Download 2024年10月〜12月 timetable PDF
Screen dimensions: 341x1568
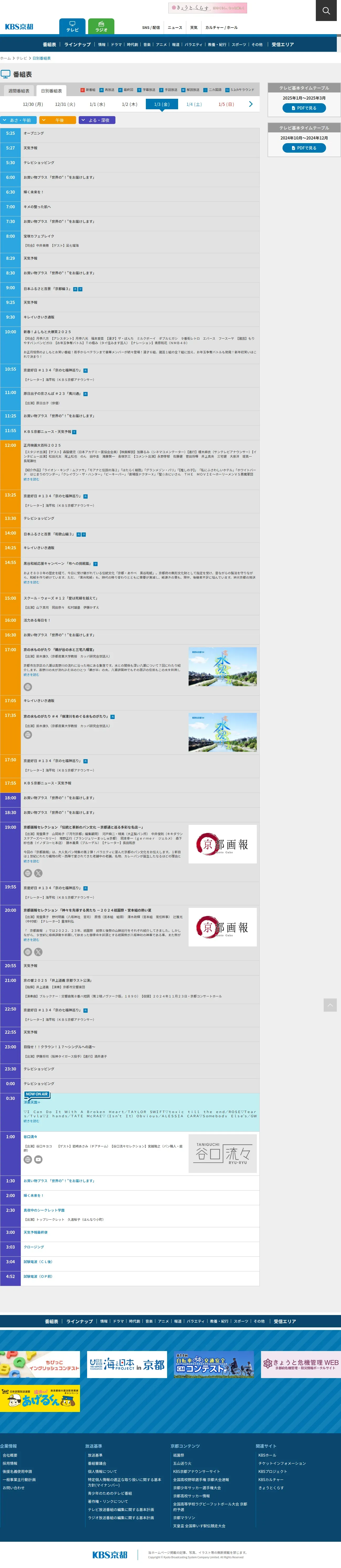coord(304,148)
